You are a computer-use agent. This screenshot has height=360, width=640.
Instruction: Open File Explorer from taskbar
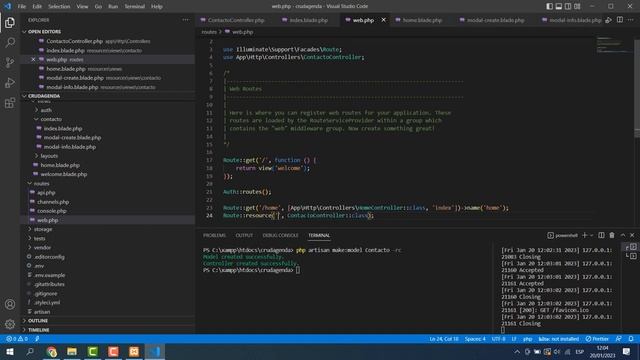pos(72,351)
